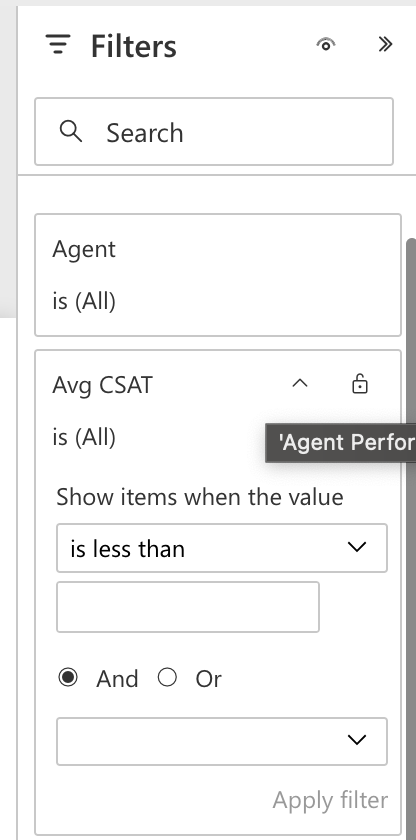Click the arrow on the second condition dropdown
416x840 pixels.
click(x=357, y=740)
